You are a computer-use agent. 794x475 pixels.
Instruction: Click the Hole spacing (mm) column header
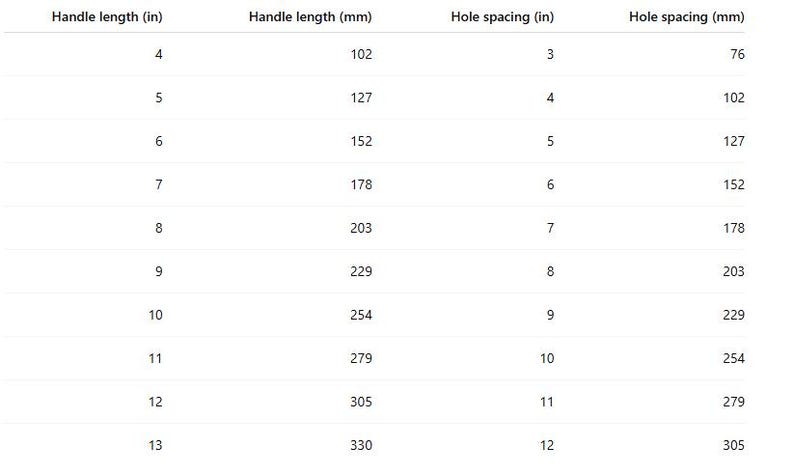687,17
